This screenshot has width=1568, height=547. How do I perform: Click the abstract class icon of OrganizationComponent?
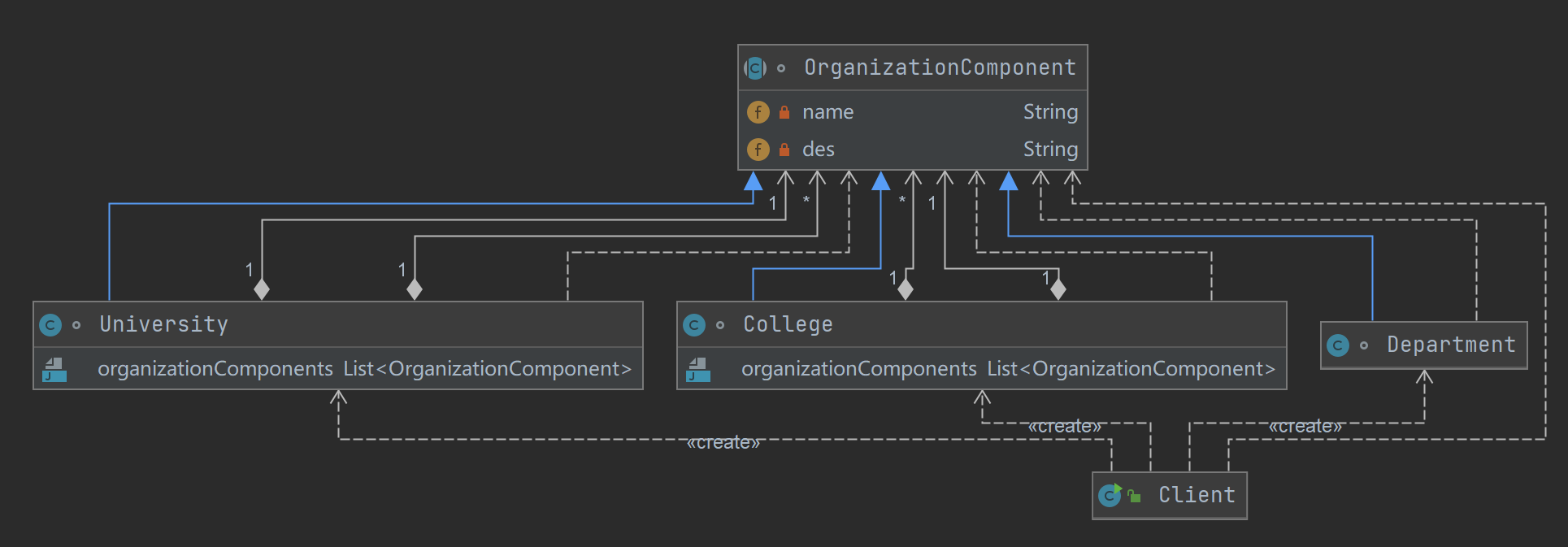[755, 68]
